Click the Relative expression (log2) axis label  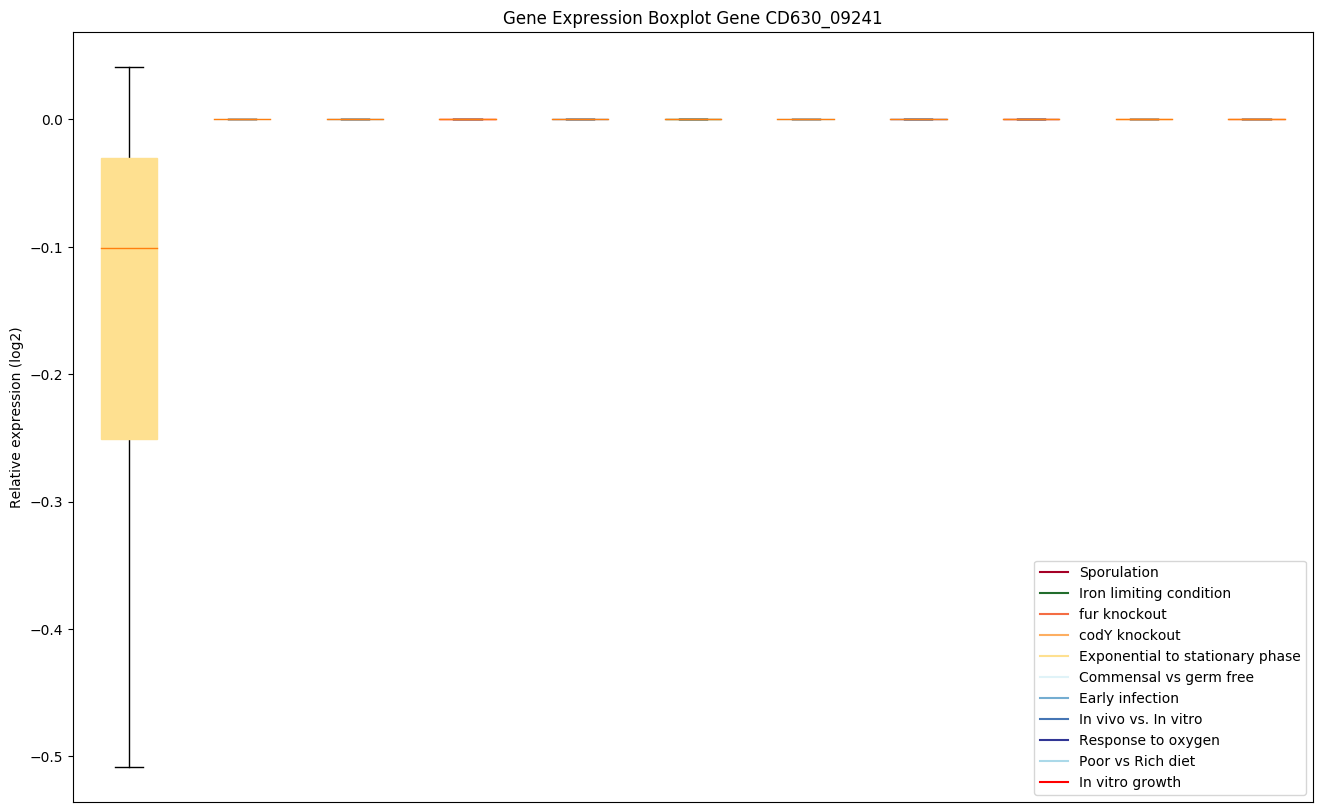tap(16, 417)
